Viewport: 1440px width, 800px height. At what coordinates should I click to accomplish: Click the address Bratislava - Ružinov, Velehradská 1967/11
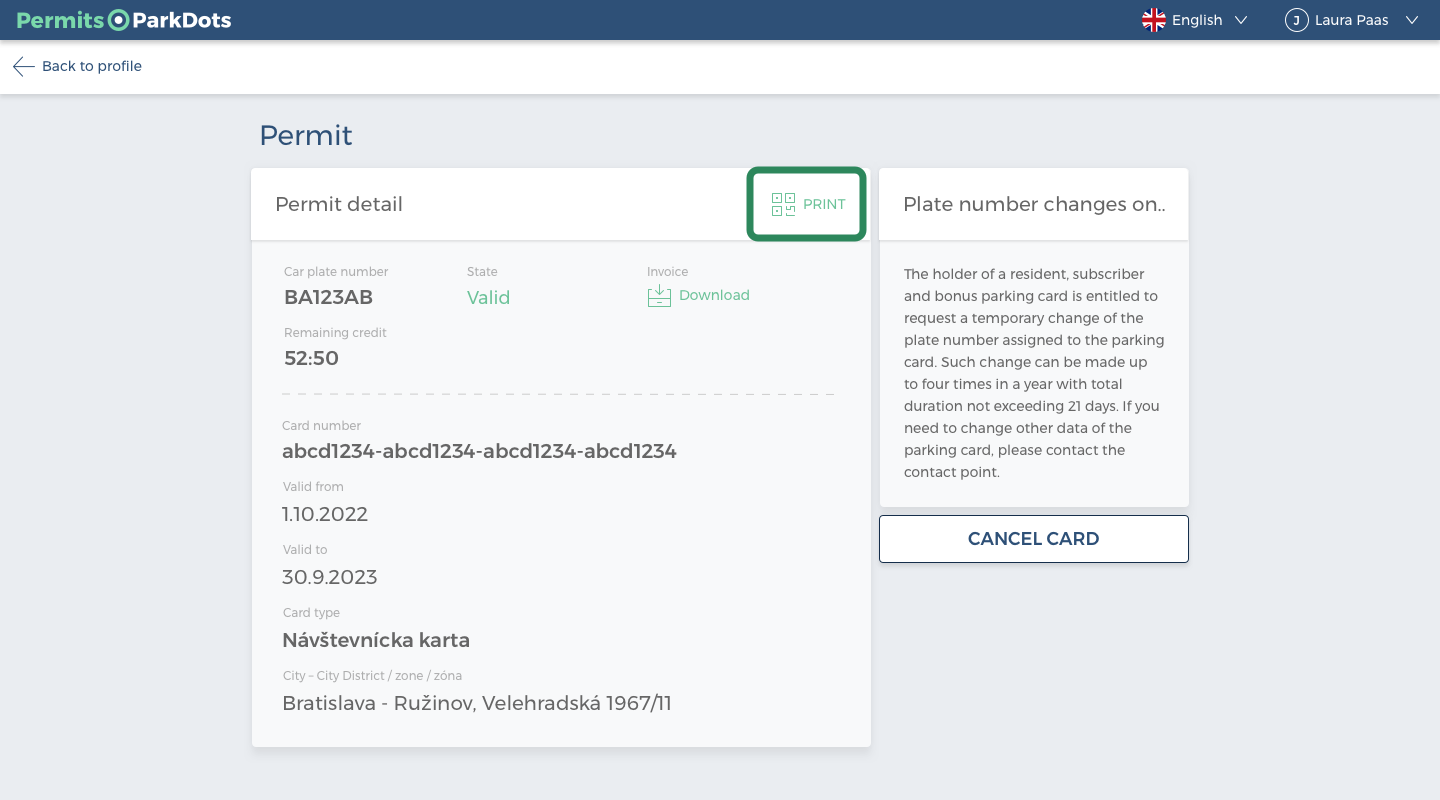(x=477, y=703)
